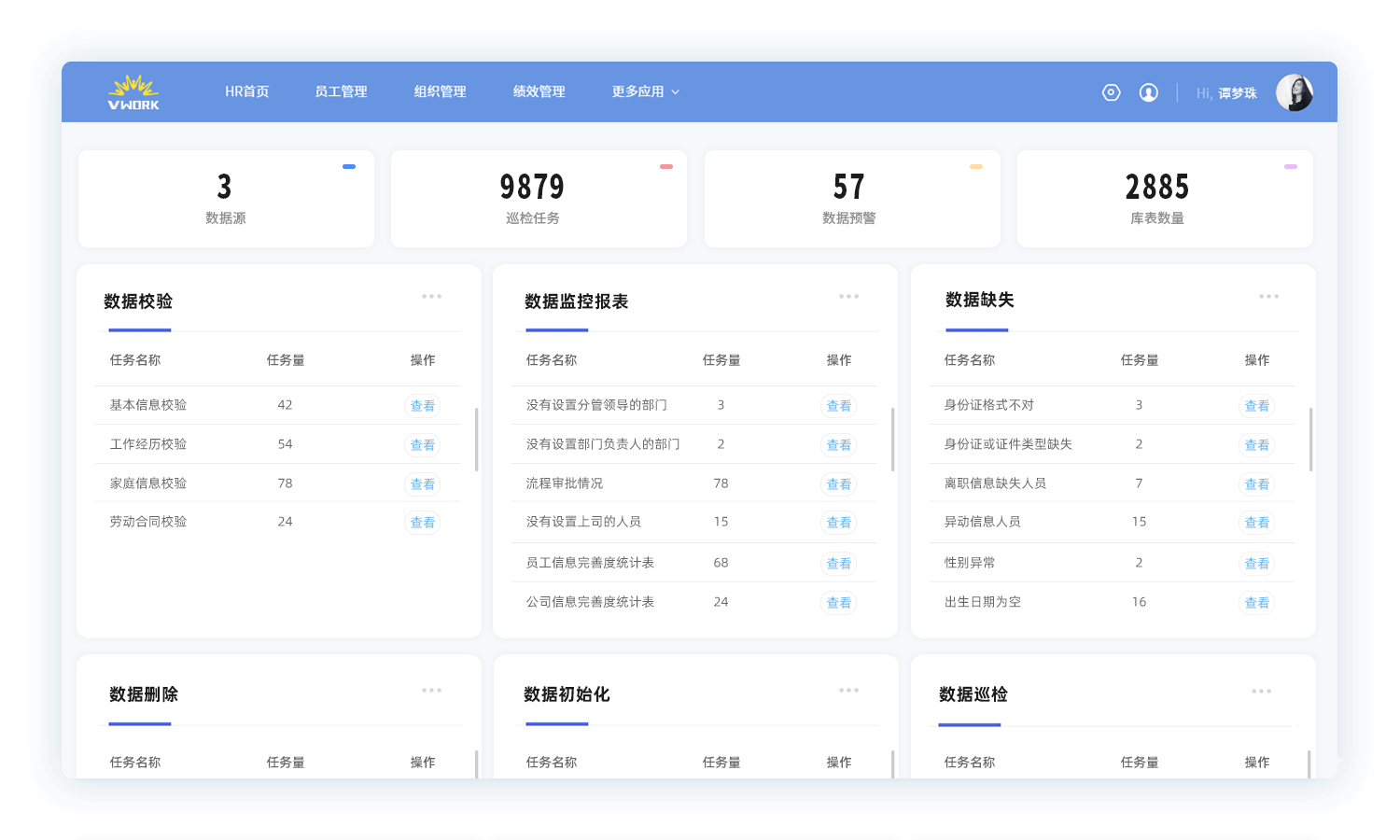Click the 出生日期为空 row text
The width and height of the screenshot is (1400, 840).
(983, 602)
